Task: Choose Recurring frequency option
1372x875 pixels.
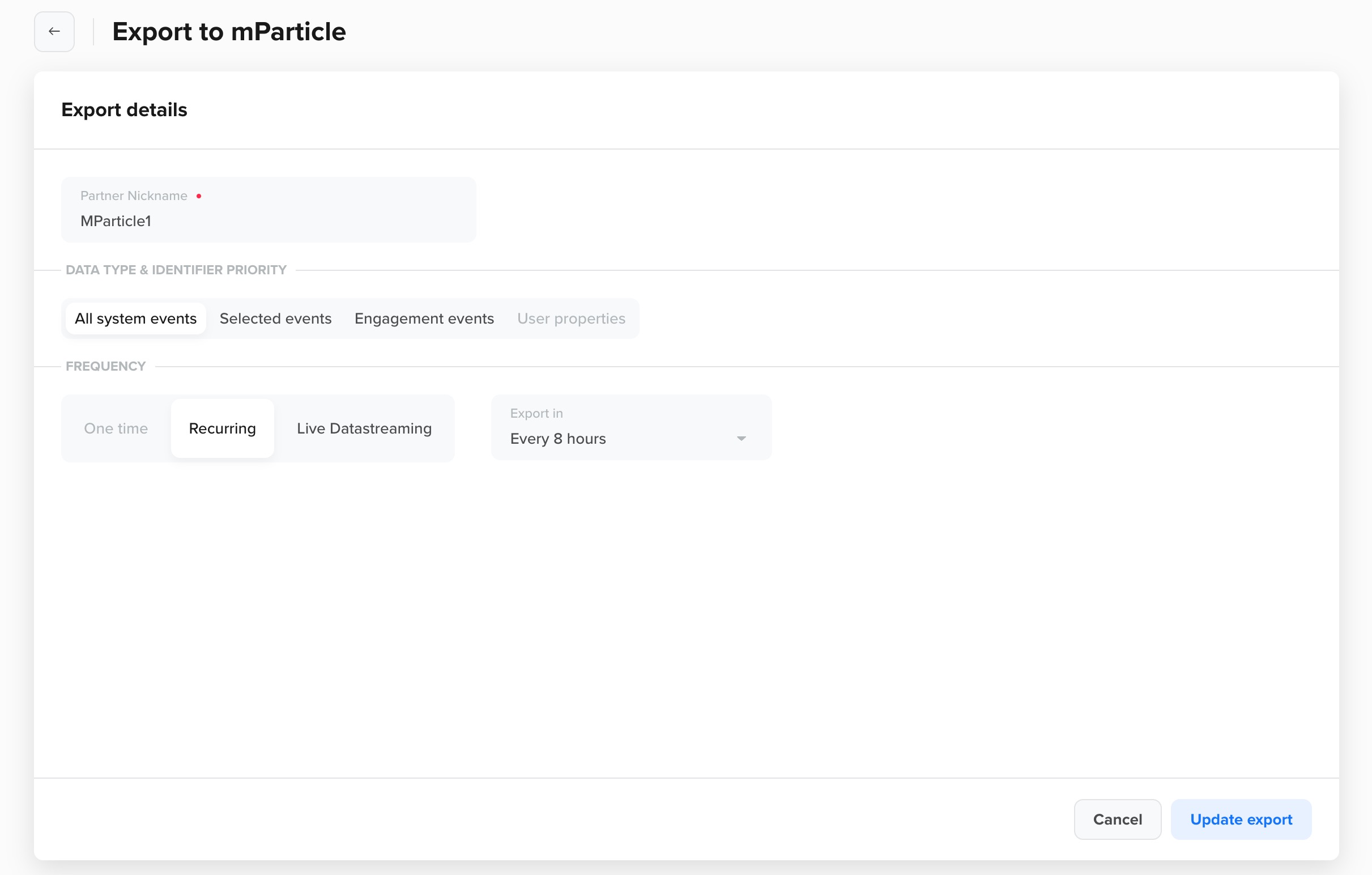Action: point(222,428)
